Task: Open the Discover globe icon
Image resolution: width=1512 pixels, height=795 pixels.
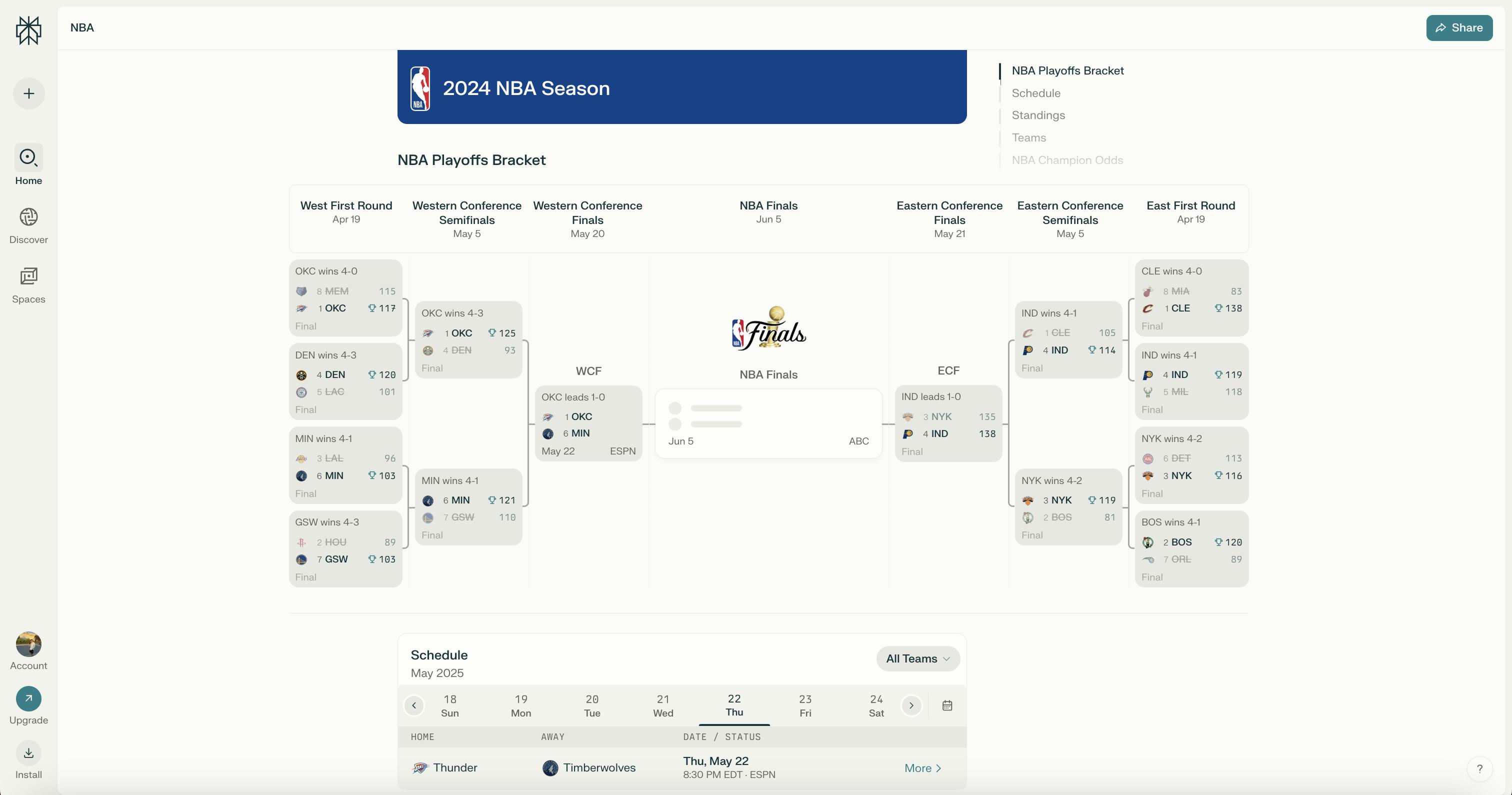Action: click(x=28, y=217)
